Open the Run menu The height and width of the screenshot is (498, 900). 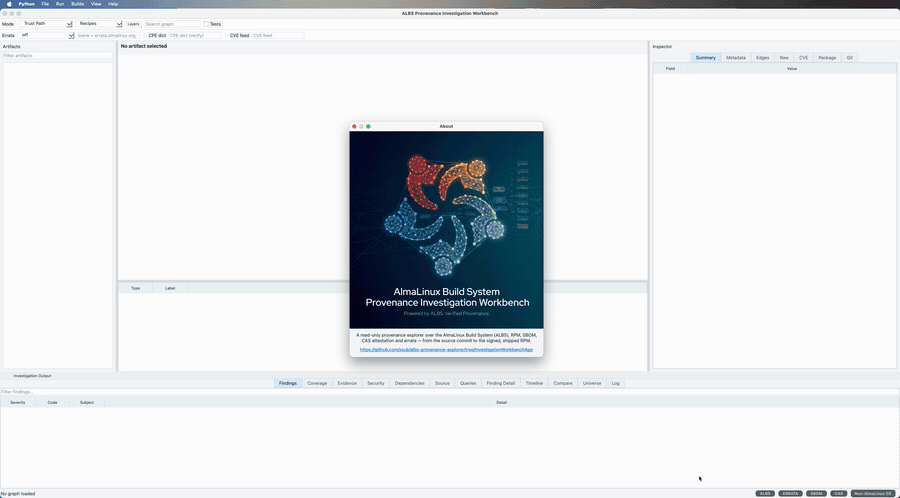60,3
